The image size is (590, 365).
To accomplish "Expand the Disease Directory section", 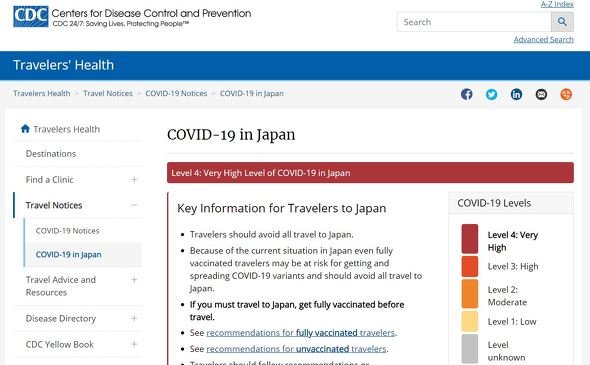I will point(134,318).
